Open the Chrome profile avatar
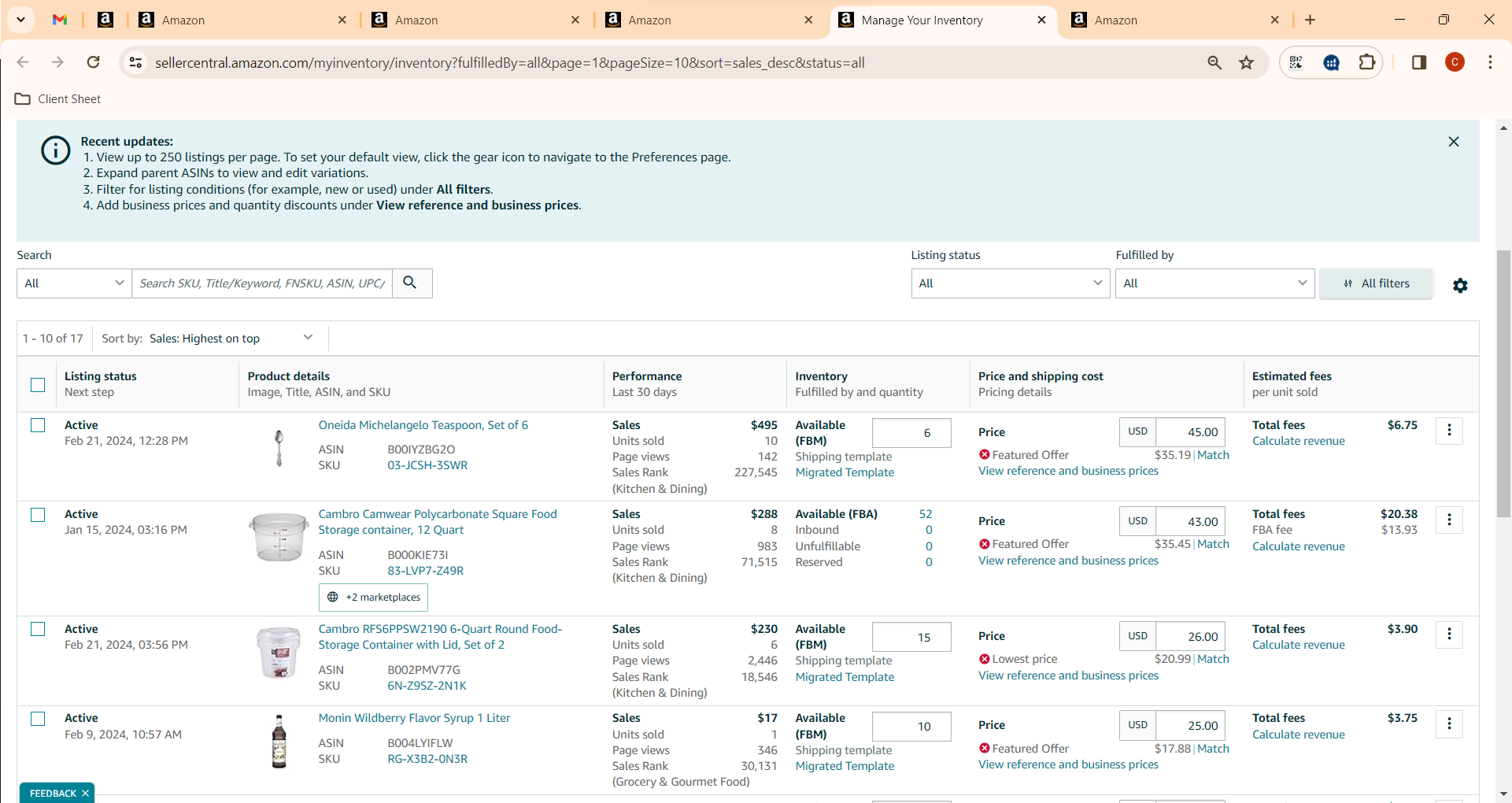 (x=1455, y=62)
